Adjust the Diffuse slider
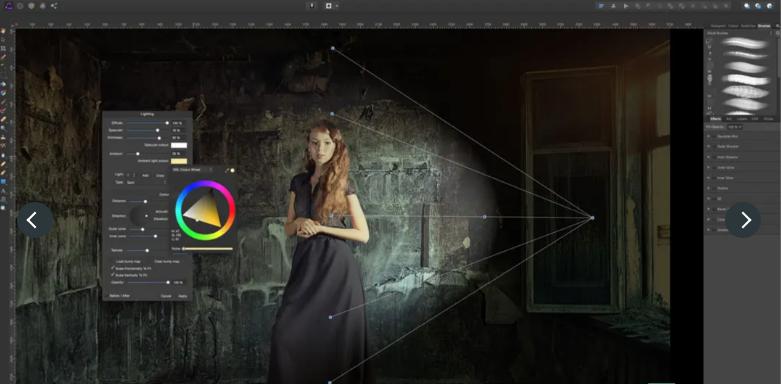Screen dimensions: 782x384 147,123
